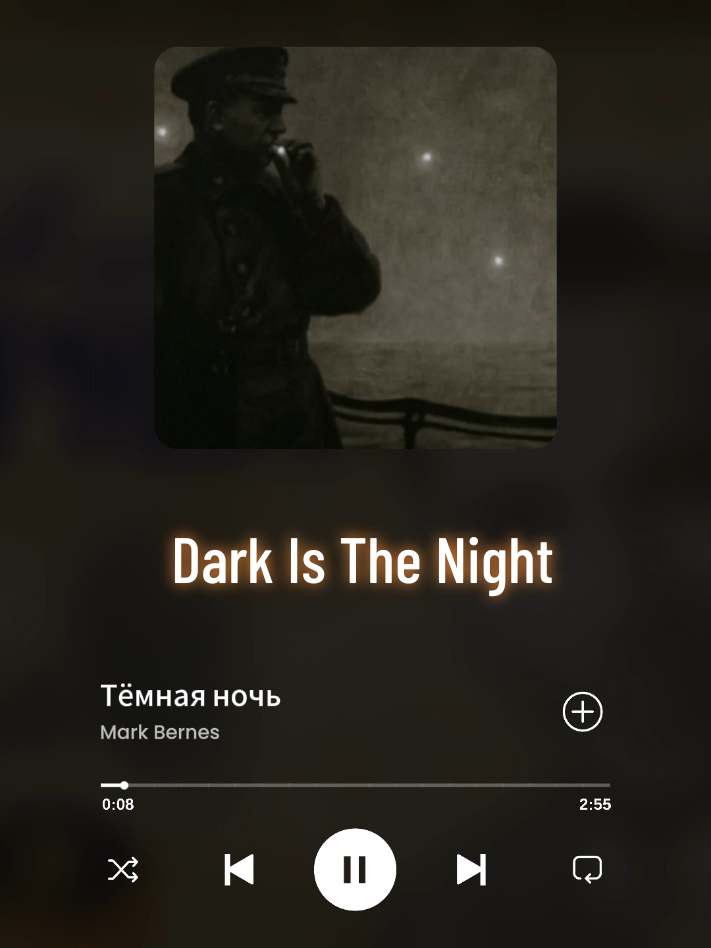The height and width of the screenshot is (948, 711).
Task: Seek to the middle of the progress bar
Action: [356, 785]
